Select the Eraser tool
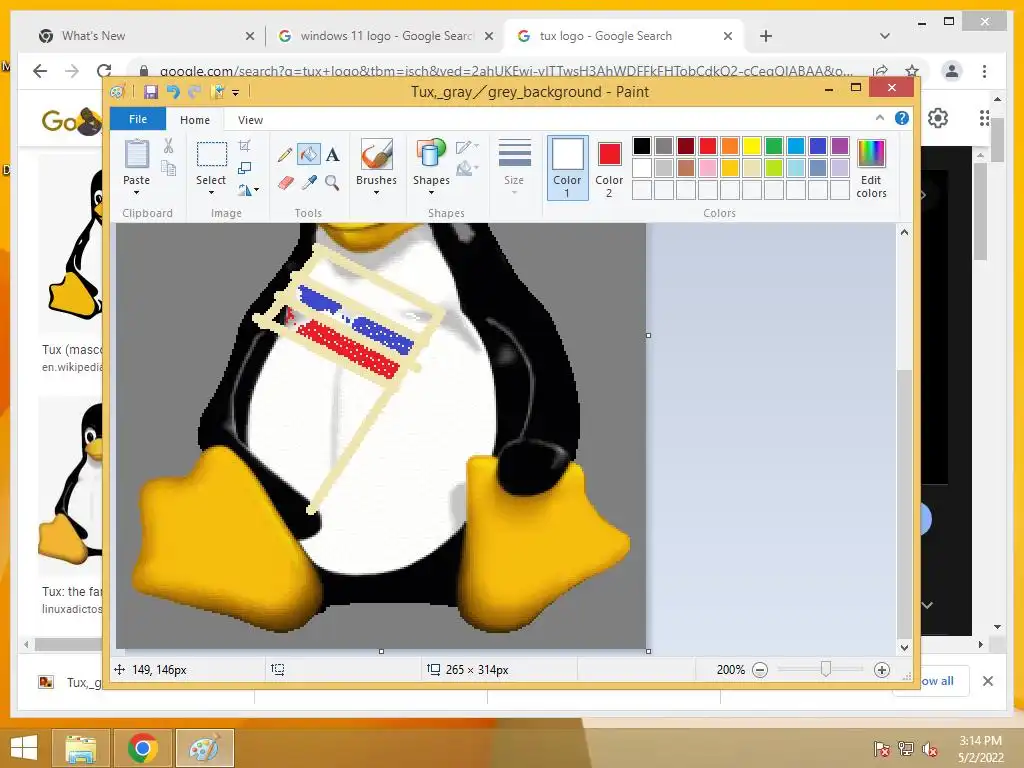The width and height of the screenshot is (1024, 768). 285,183
